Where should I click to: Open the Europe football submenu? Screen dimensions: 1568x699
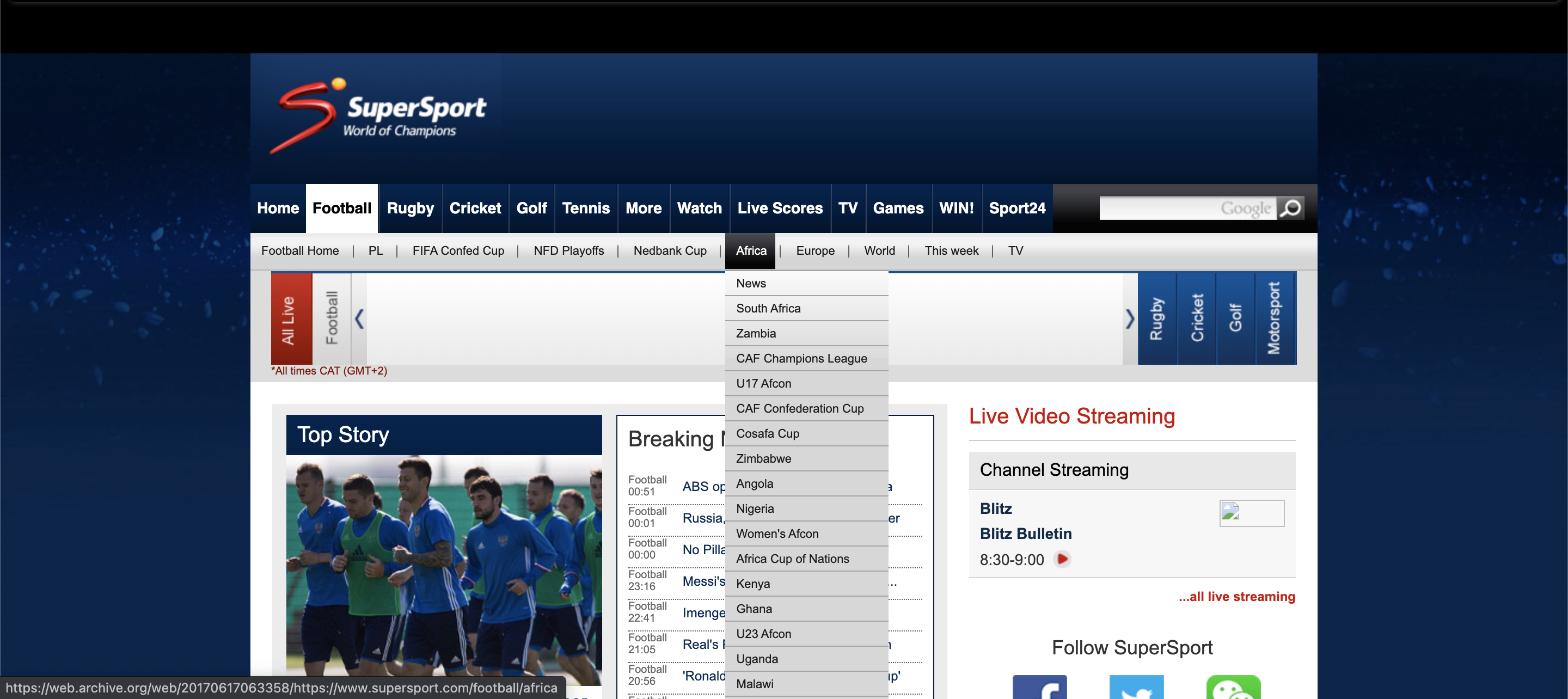point(814,251)
